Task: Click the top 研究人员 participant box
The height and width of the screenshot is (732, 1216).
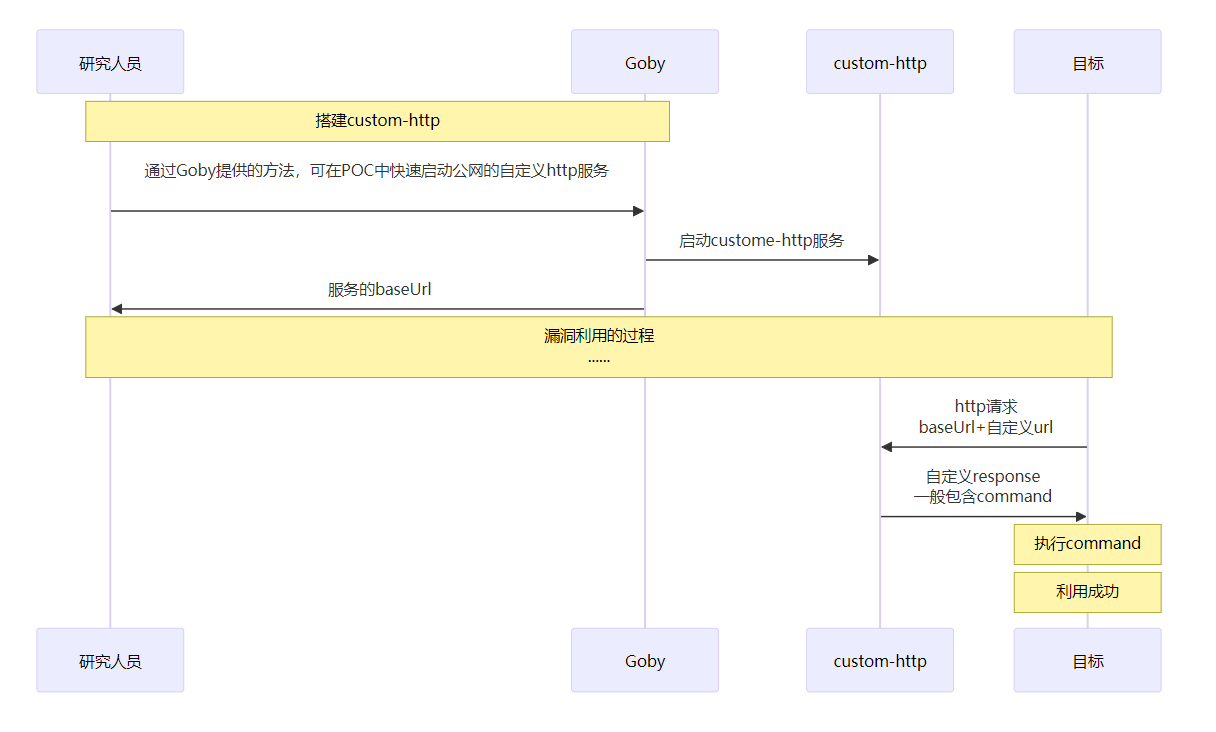Action: pos(110,62)
